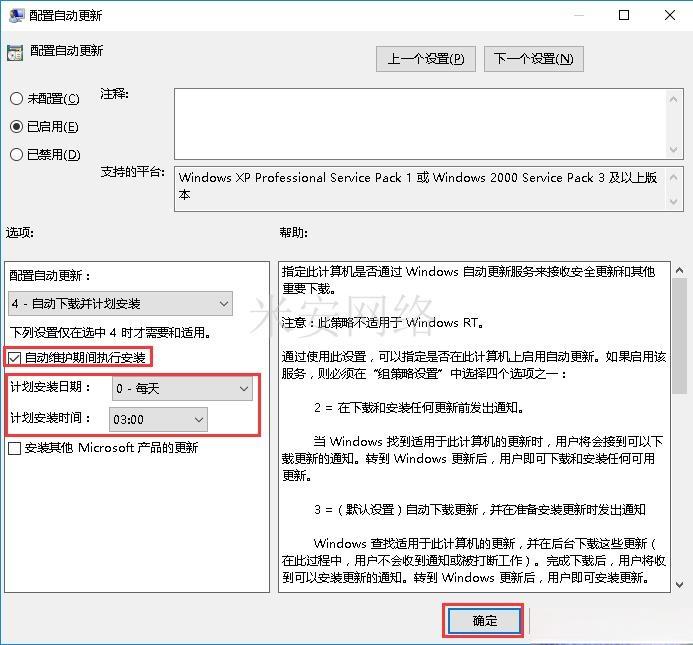Click help line 3 =（默认设置）自动下载更新
693x645 pixels.
[480, 510]
